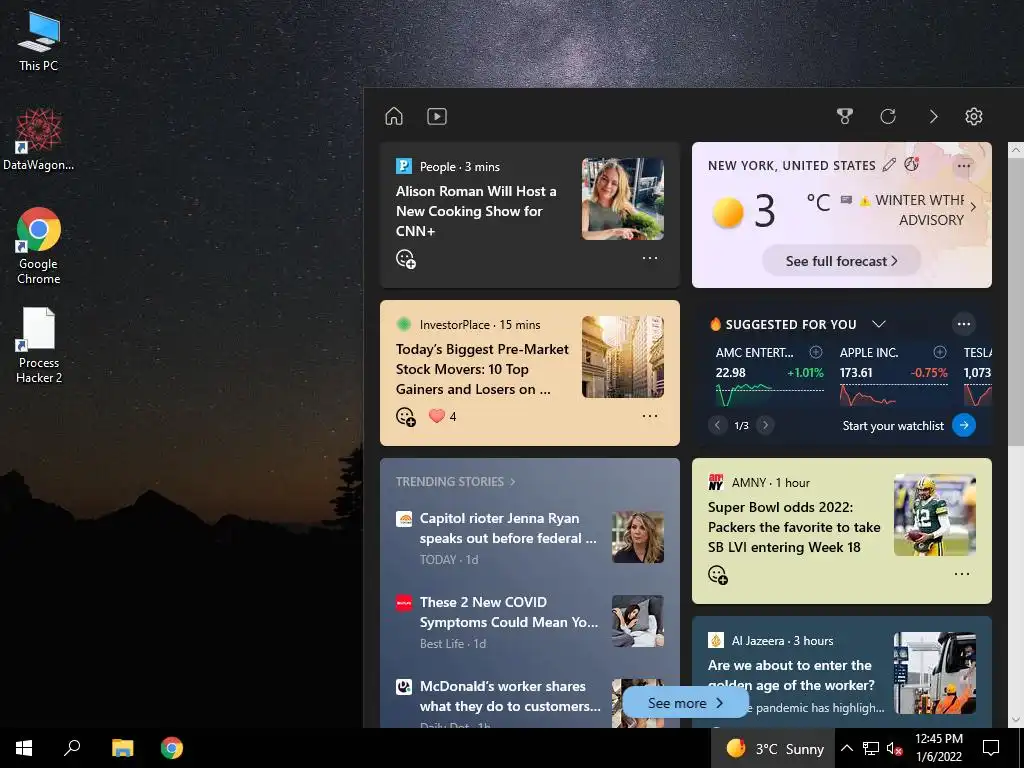Click the blue Start your watchlist arrow
Image resolution: width=1024 pixels, height=768 pixels.
pos(964,425)
